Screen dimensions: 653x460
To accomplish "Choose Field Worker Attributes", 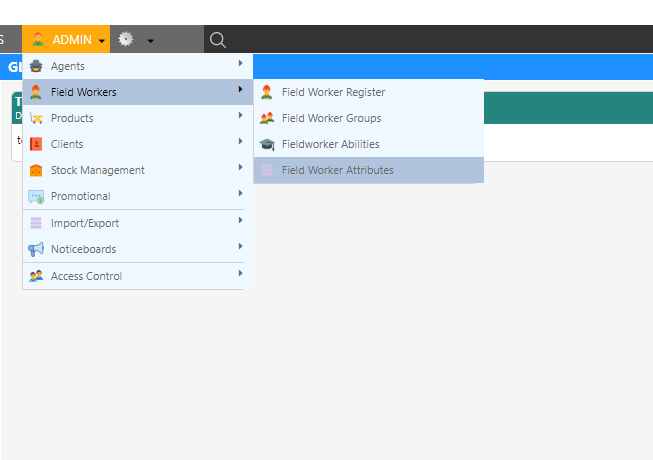I will 337,170.
